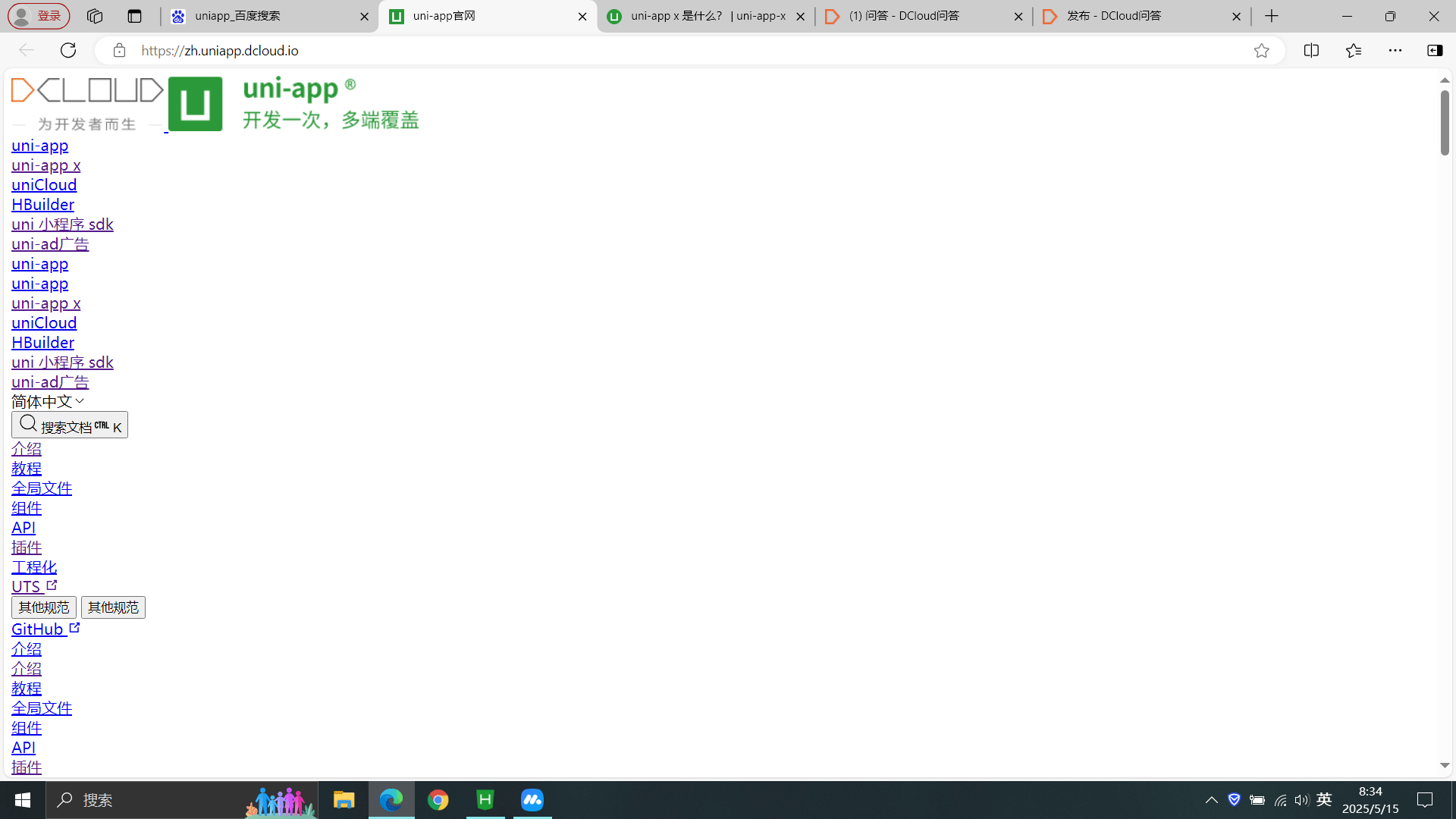
Task: Open browser settings and more menu
Action: 1395,50
